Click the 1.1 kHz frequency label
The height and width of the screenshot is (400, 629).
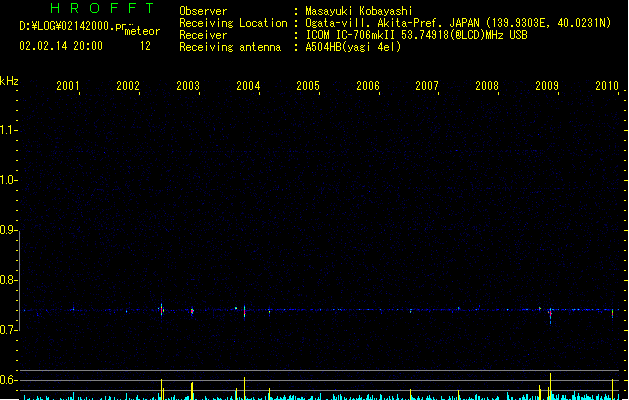(x=8, y=130)
